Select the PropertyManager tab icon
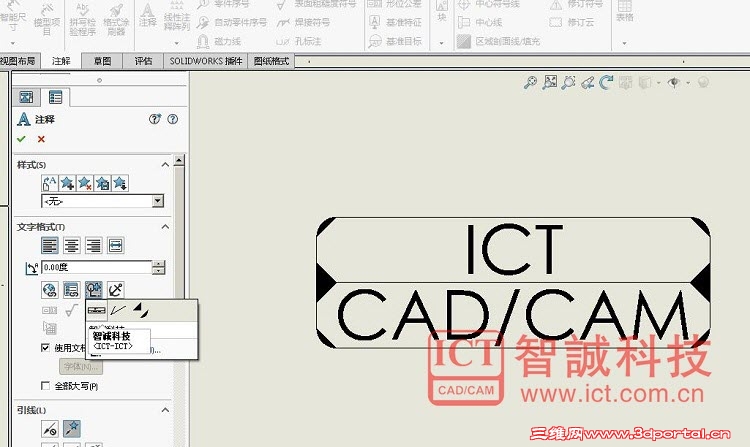Viewport: 750px width, 447px height. pos(55,98)
